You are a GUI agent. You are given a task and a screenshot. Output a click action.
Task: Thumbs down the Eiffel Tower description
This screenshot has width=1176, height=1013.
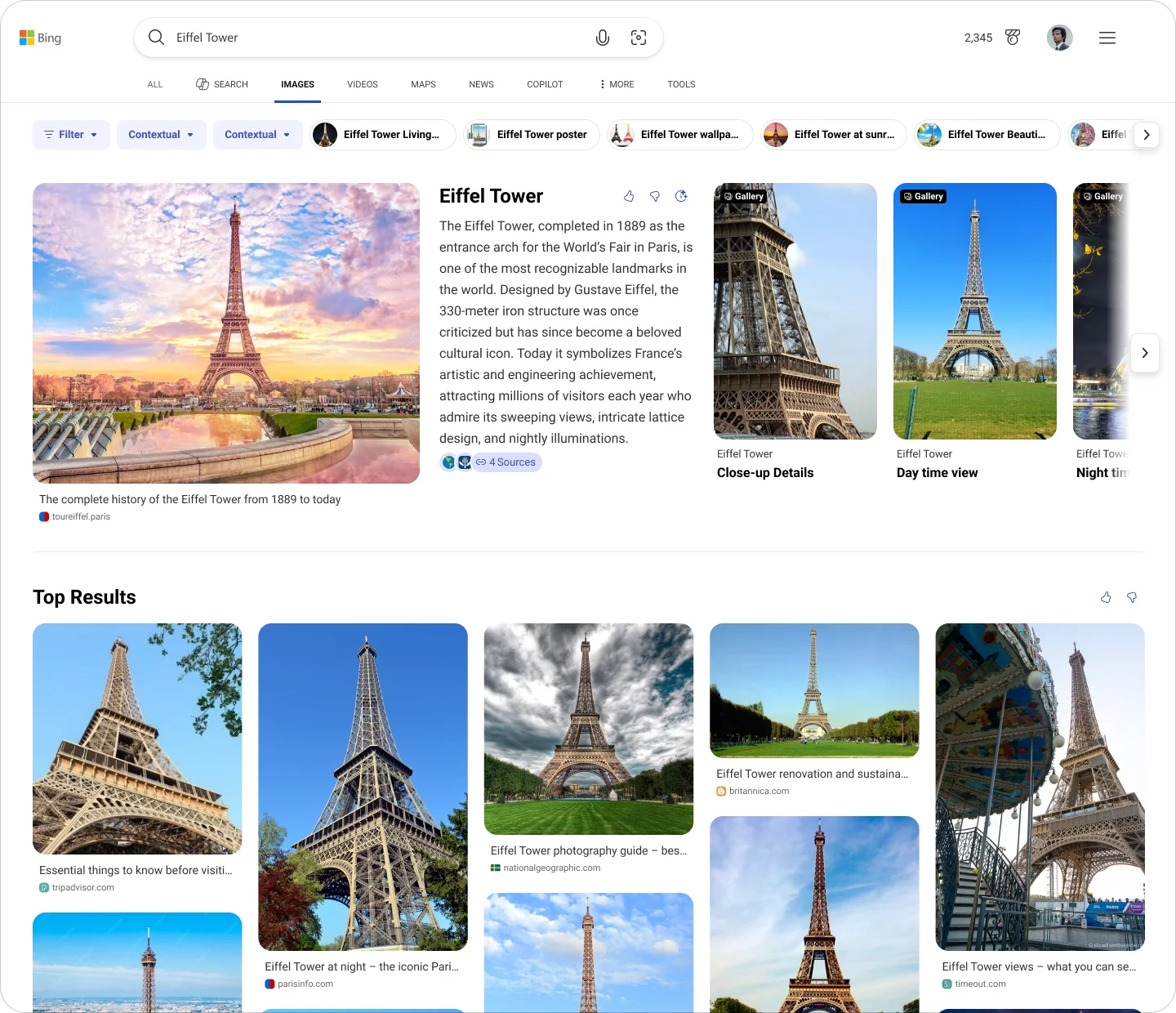pos(654,196)
